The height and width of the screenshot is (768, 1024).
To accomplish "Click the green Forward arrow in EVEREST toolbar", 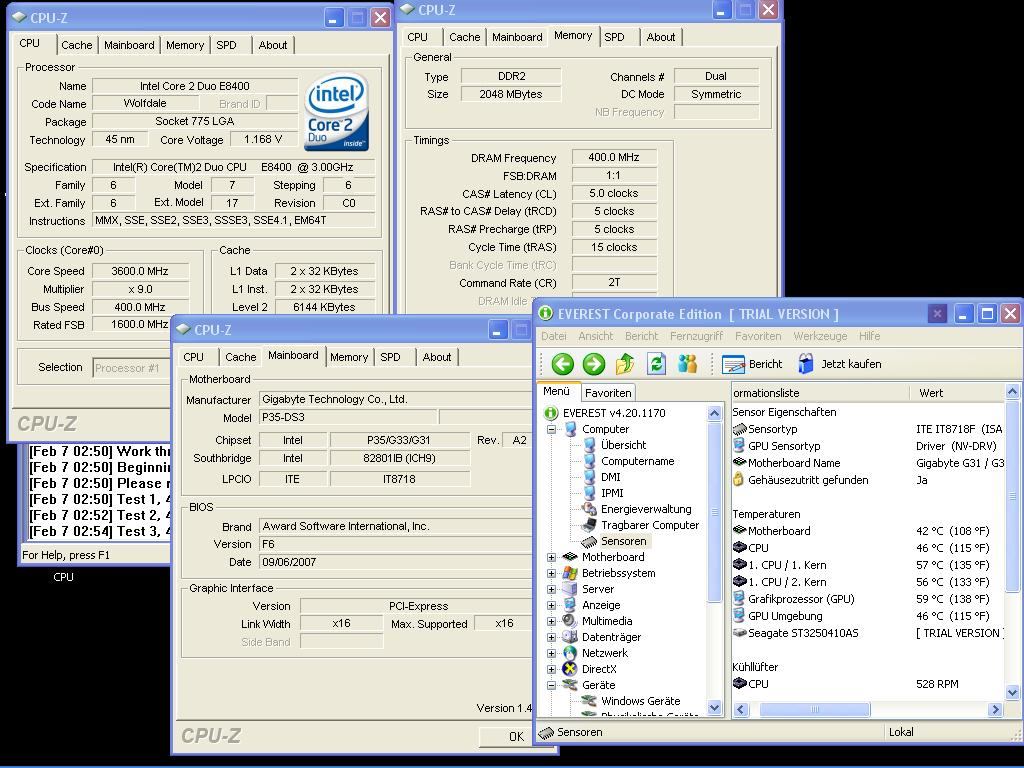I will pos(594,364).
